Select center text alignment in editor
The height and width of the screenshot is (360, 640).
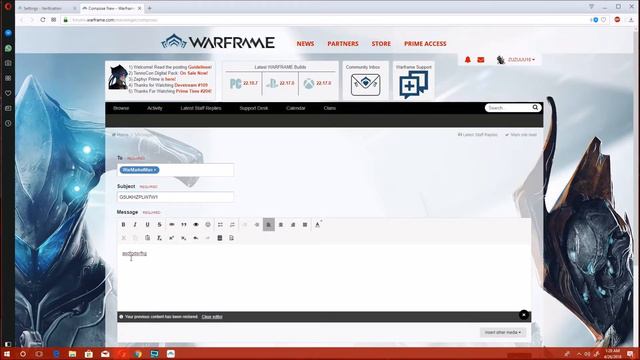(281, 224)
